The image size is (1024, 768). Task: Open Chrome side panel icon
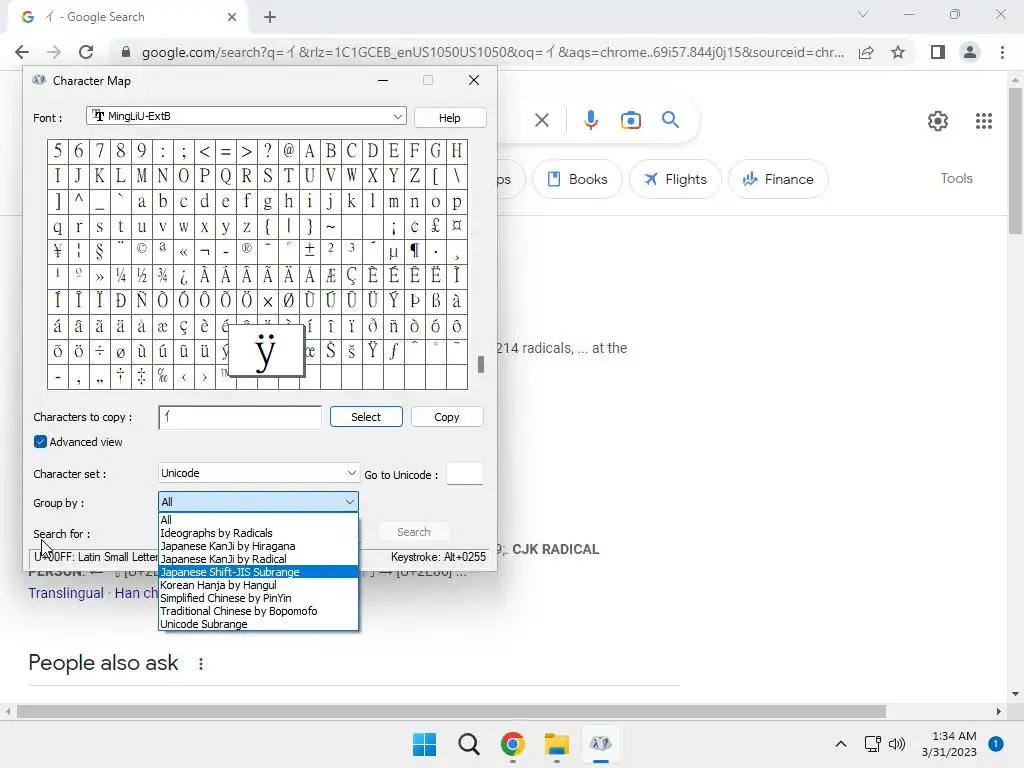(x=938, y=52)
